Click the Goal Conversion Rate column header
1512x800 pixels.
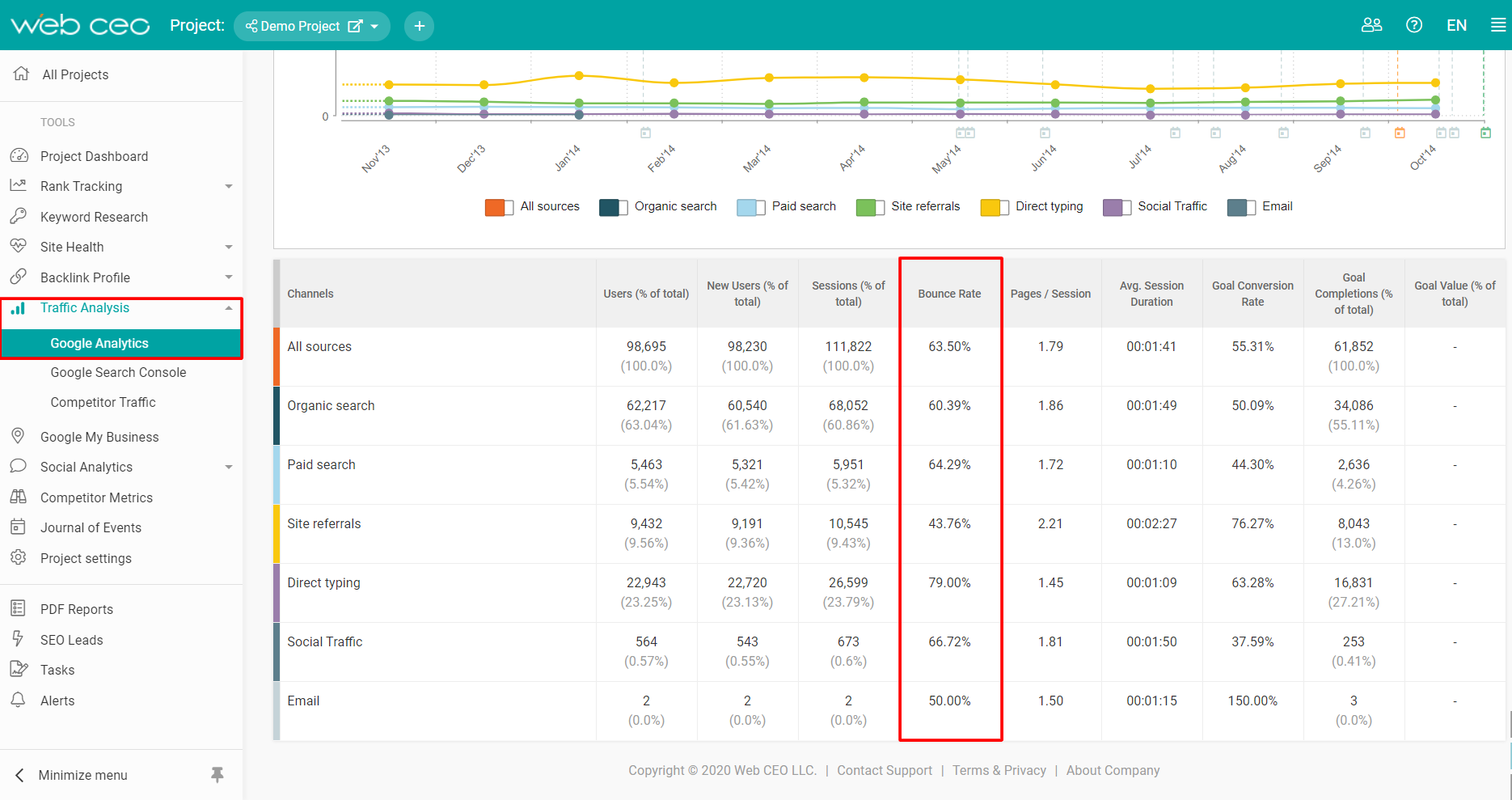pyautogui.click(x=1252, y=294)
